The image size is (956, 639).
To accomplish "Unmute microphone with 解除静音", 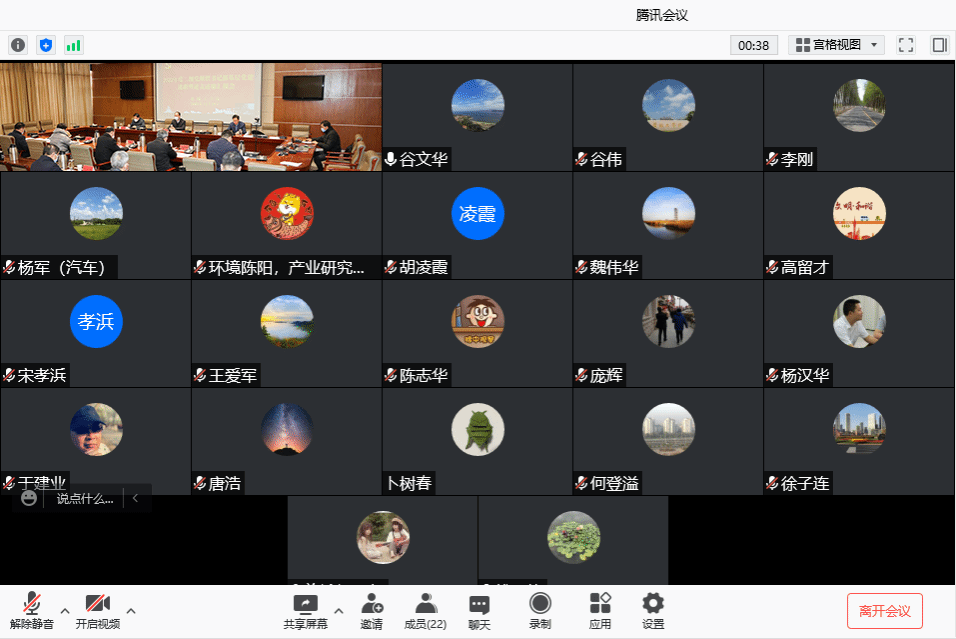I will tap(32, 610).
